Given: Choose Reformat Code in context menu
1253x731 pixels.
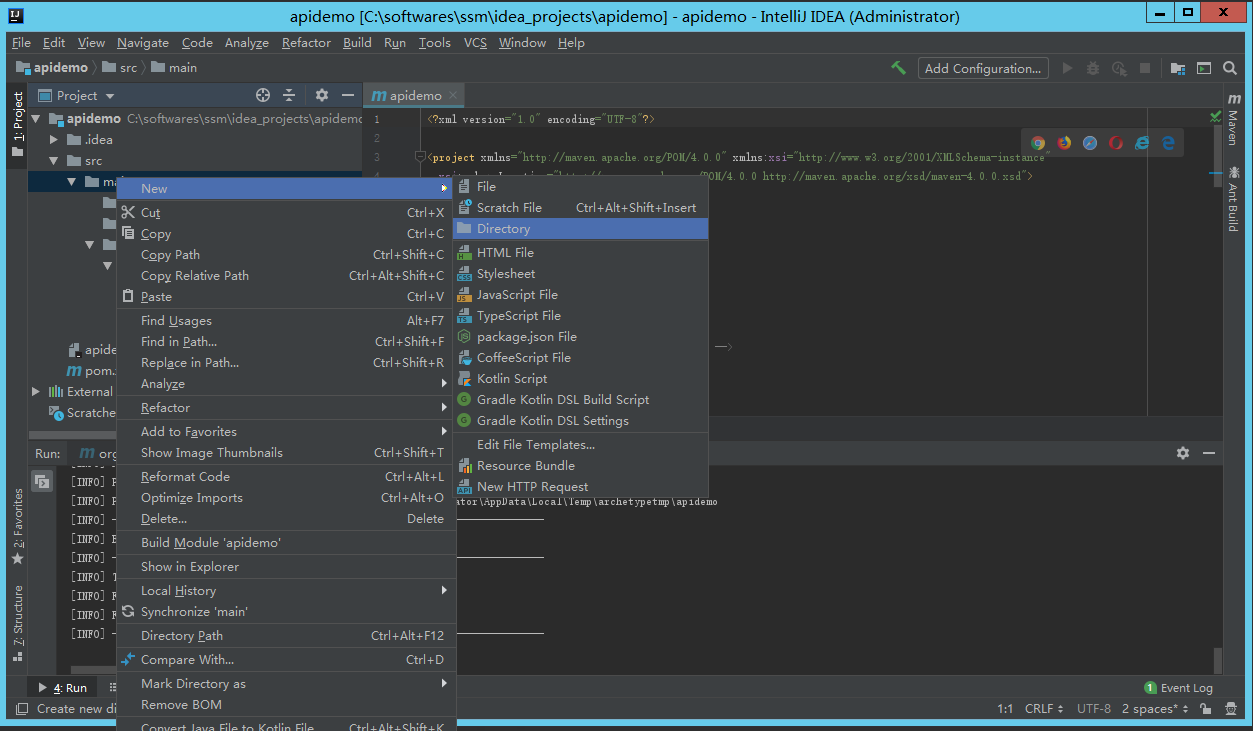Looking at the screenshot, I should pos(286,476).
